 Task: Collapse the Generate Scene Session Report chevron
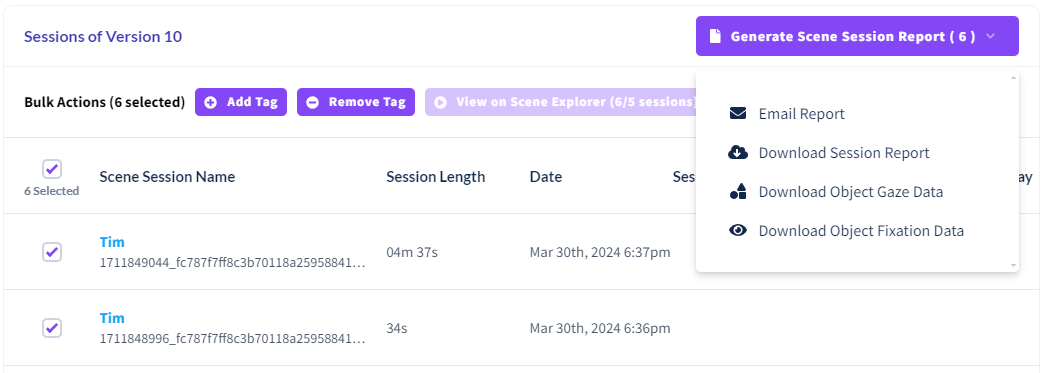pyautogui.click(x=990, y=36)
